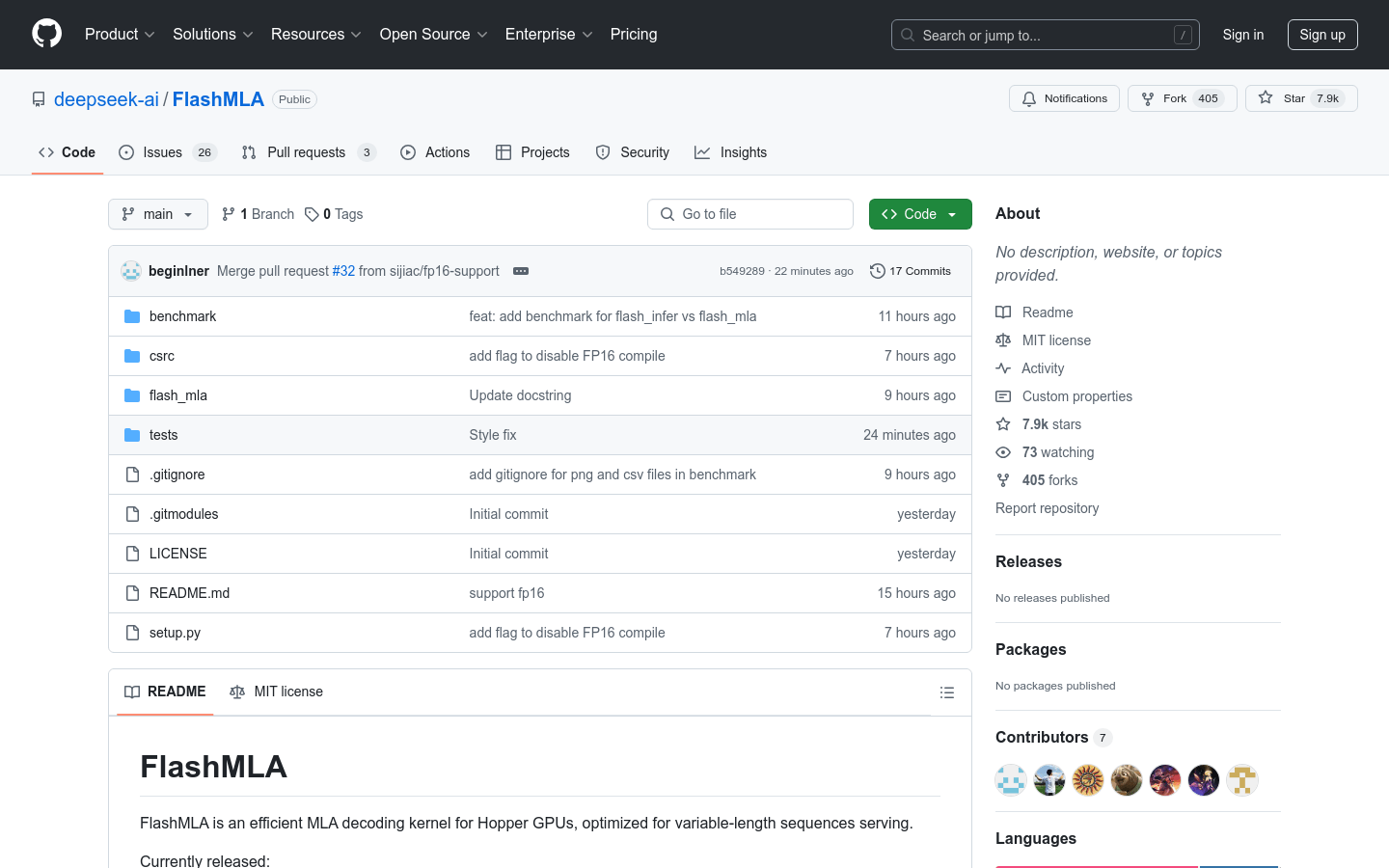Switch to the Security tab

point(633,152)
